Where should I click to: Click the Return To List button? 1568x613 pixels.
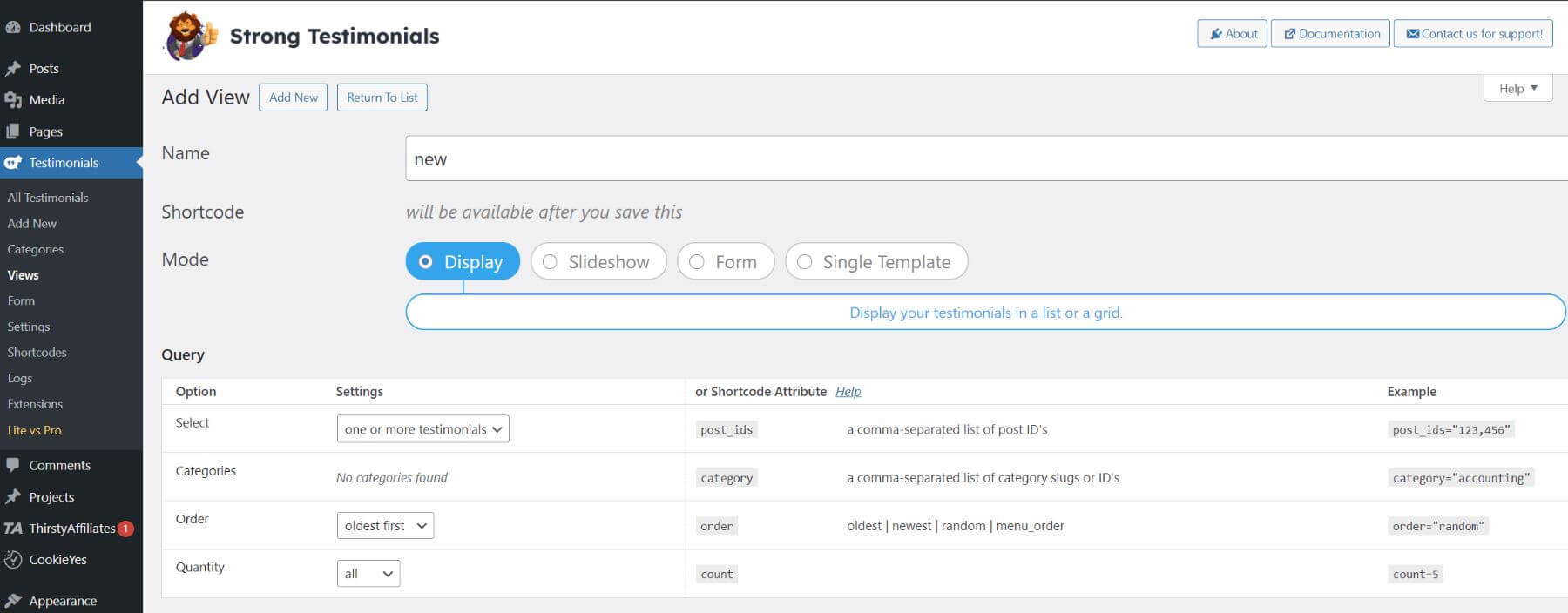382,98
